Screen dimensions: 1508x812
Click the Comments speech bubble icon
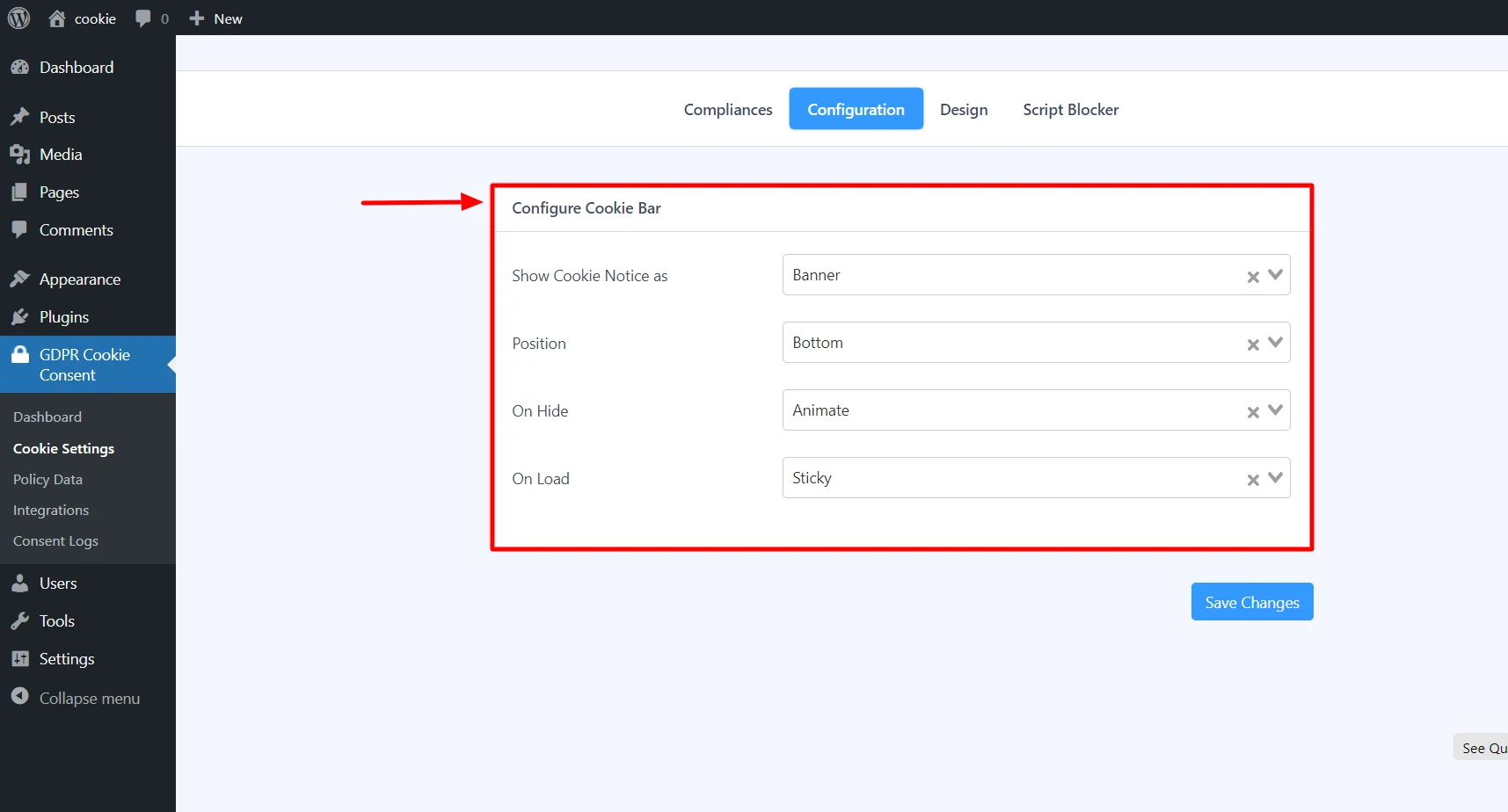(x=21, y=229)
